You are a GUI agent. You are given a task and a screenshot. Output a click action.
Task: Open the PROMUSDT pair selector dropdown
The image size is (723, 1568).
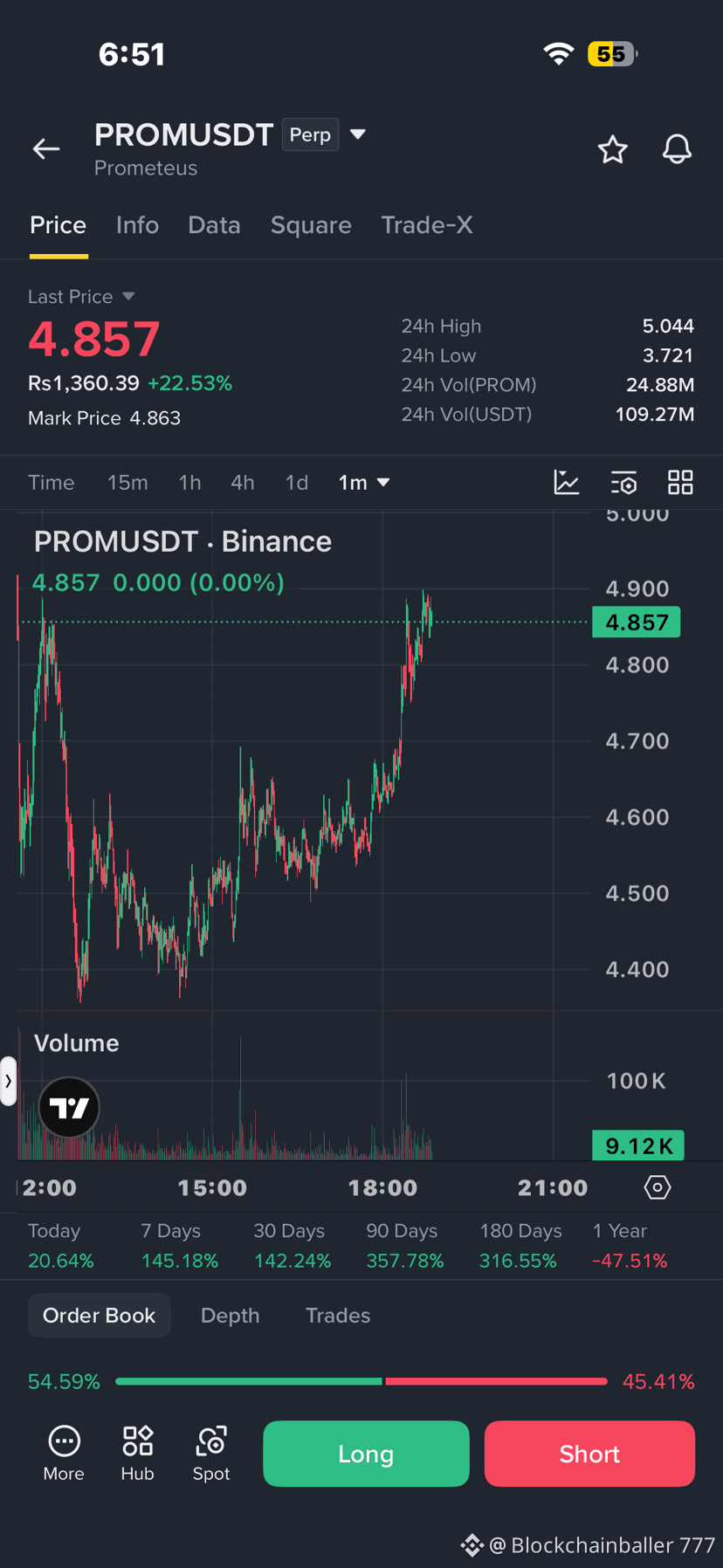(358, 134)
